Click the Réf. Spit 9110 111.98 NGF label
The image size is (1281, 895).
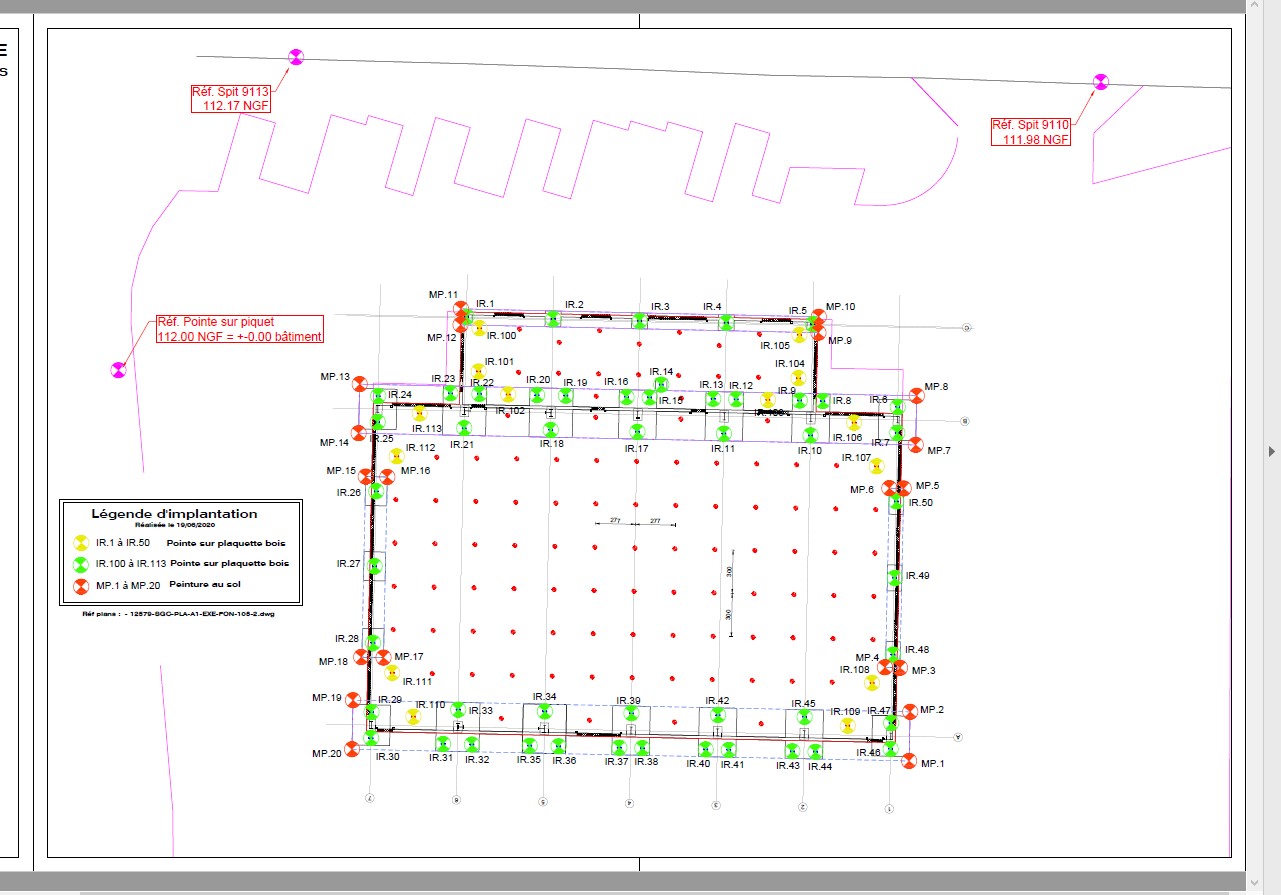(x=1031, y=132)
